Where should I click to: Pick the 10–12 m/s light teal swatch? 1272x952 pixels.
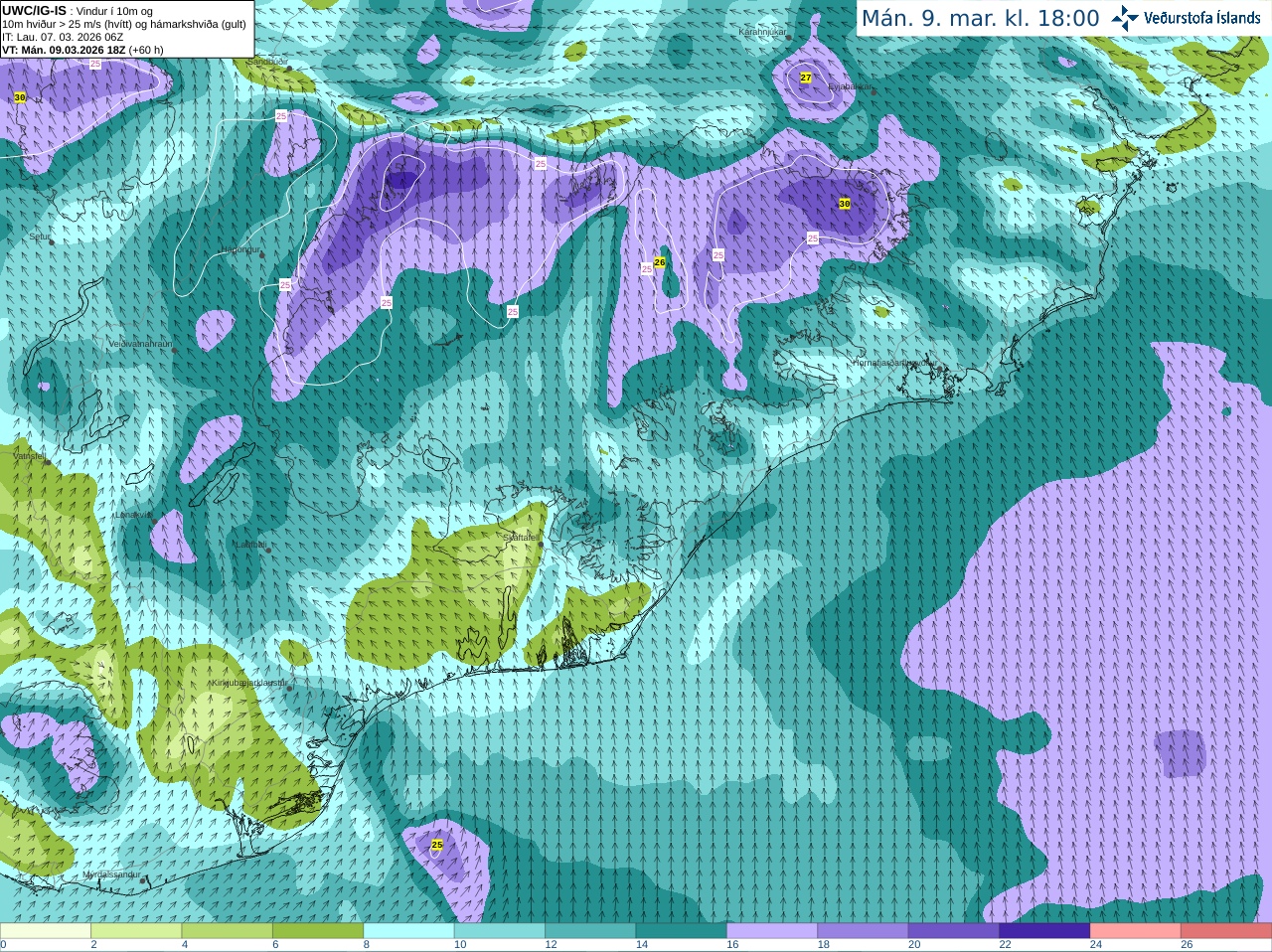[500, 931]
